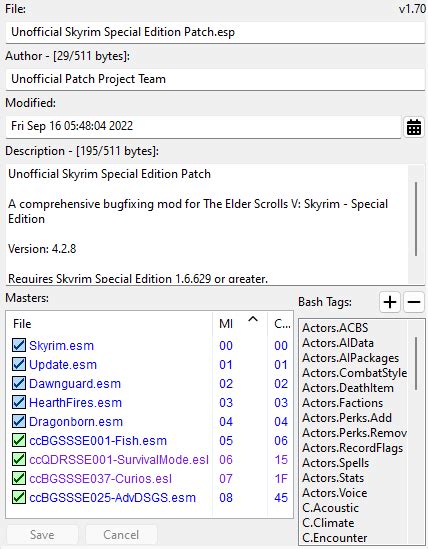
Task: Select the Actors.CombatStyle bash tag
Action: click(x=354, y=373)
